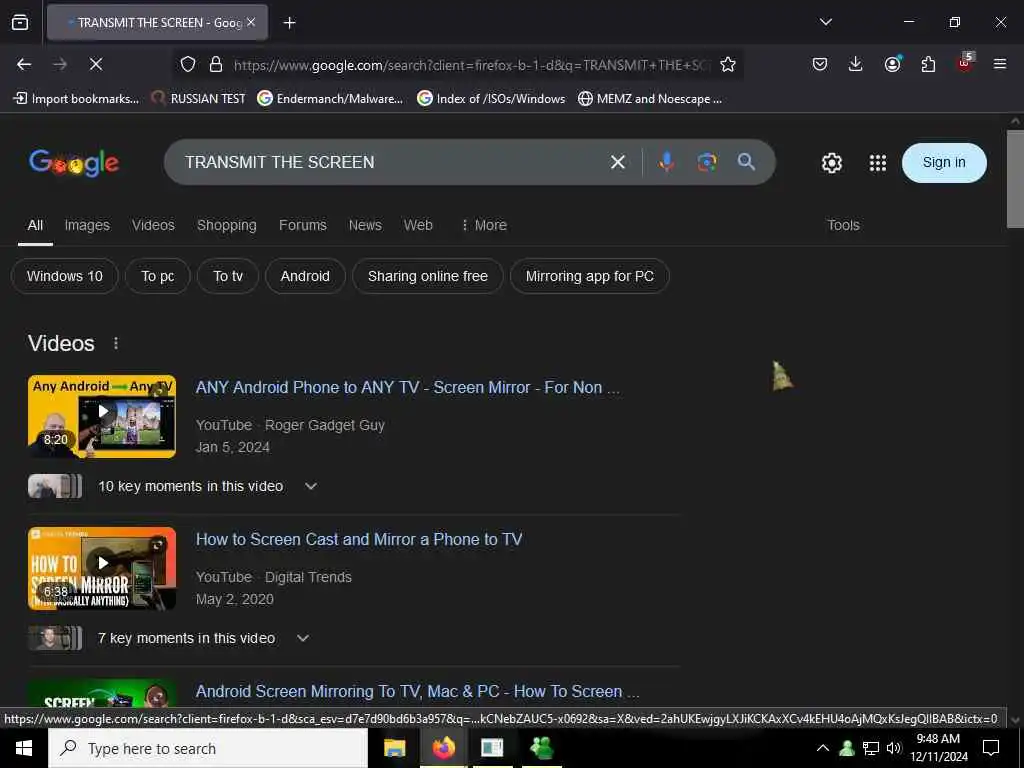Image resolution: width=1024 pixels, height=768 pixels.
Task: Open the extensions puzzle icon
Action: click(x=928, y=64)
